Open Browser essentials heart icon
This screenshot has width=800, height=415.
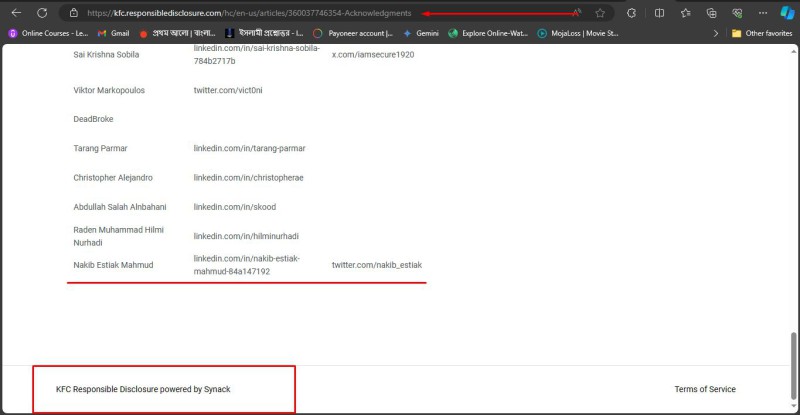pos(737,13)
